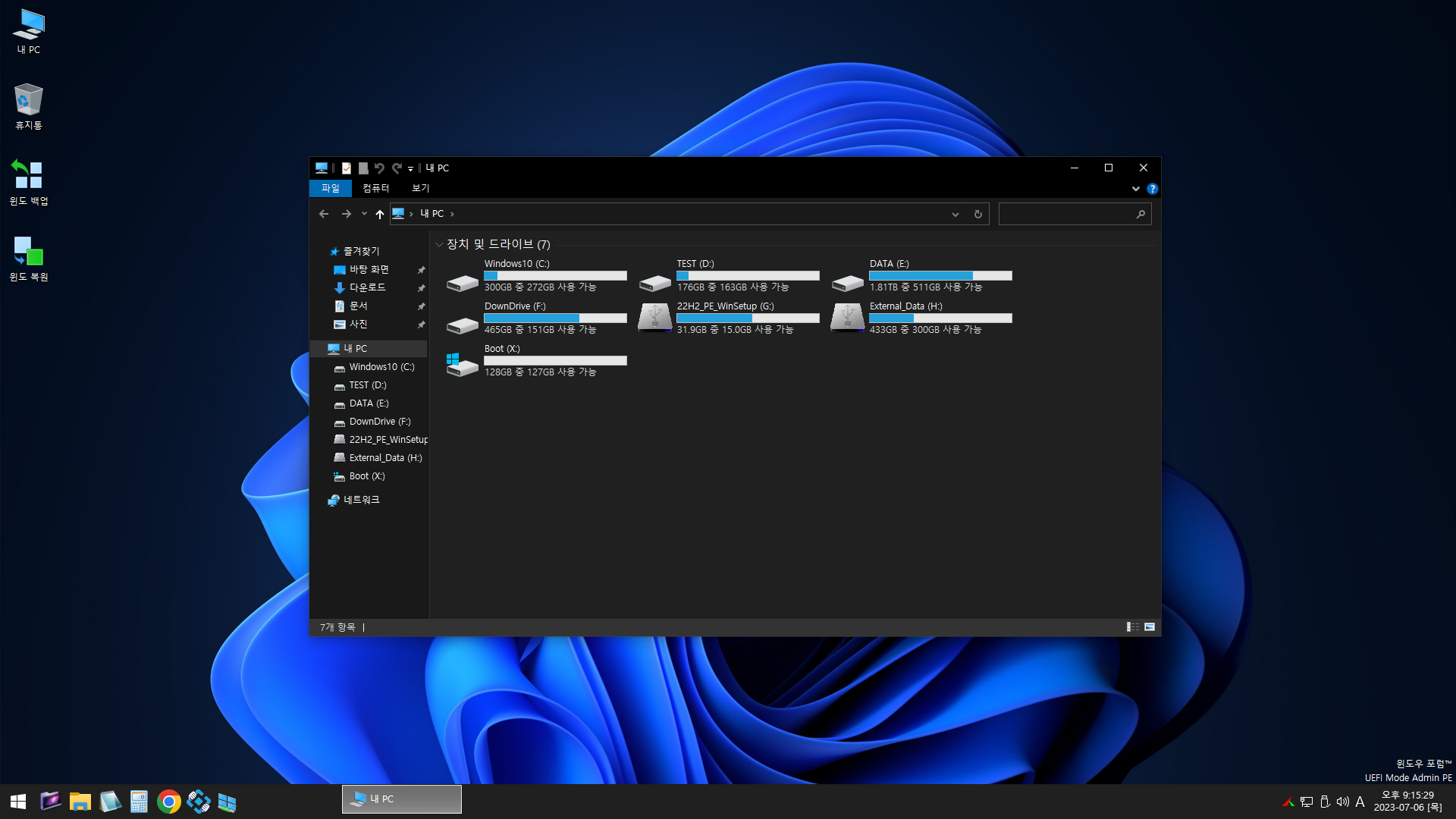Open the 컴퓨터 ribbon tab
Image resolution: width=1456 pixels, height=819 pixels.
click(375, 188)
